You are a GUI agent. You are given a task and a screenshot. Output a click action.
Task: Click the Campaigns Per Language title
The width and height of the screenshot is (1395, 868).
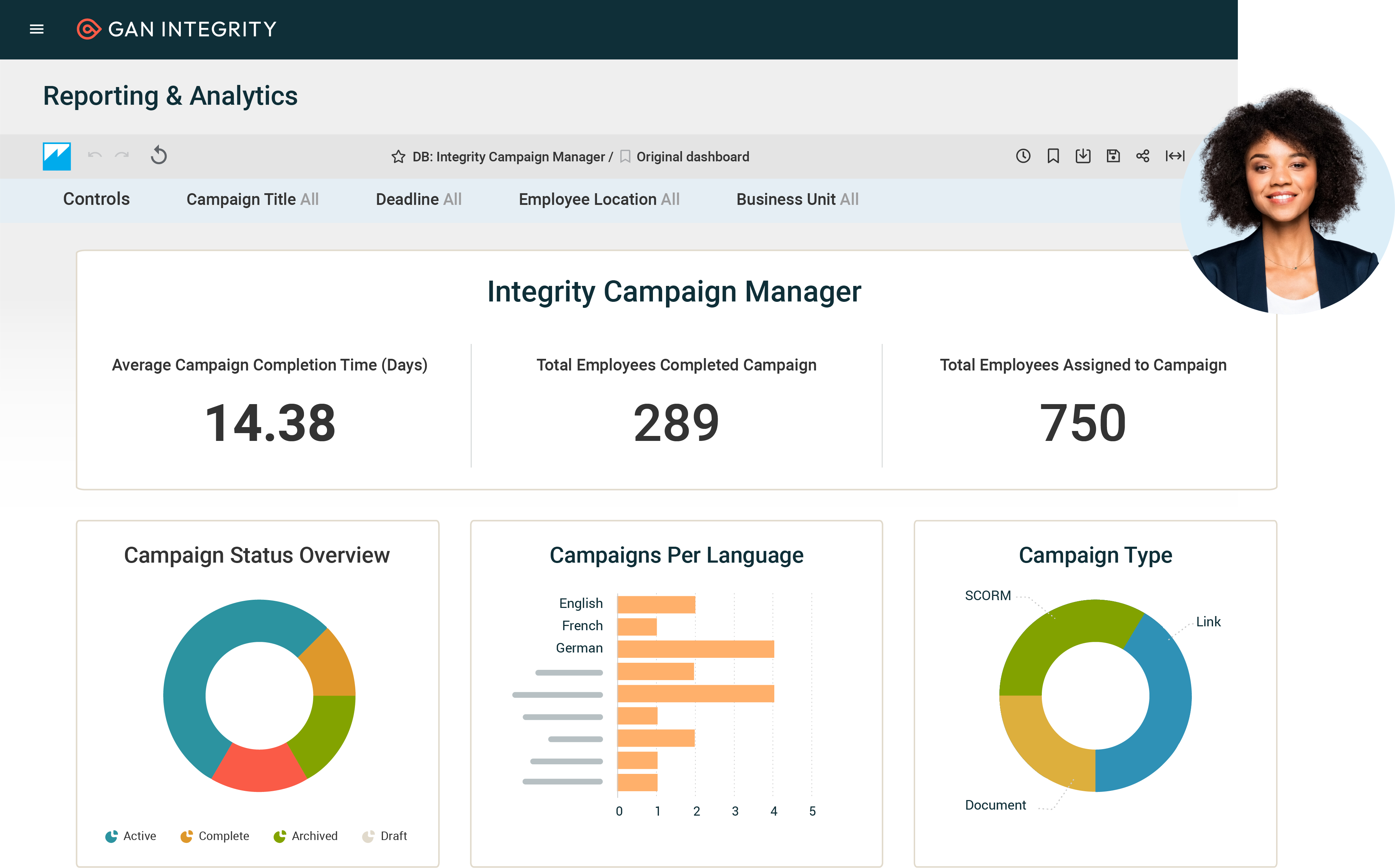click(676, 555)
